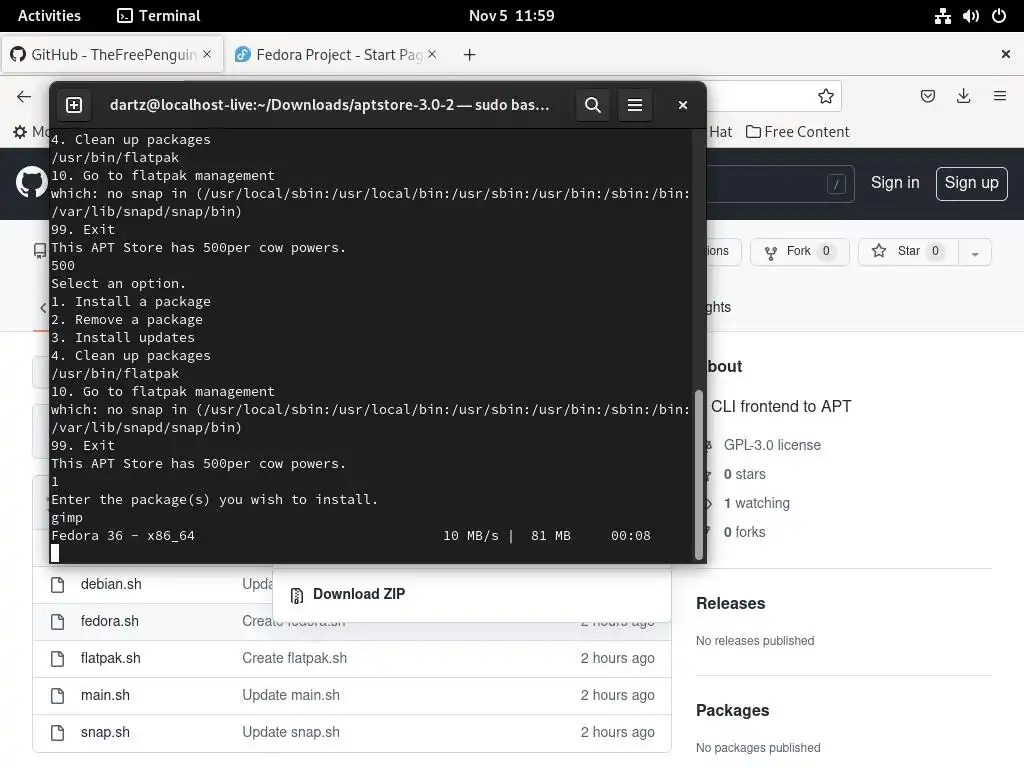The height and width of the screenshot is (768, 1024).
Task: Click the terminal vertical scrollbar
Action: tap(699, 475)
